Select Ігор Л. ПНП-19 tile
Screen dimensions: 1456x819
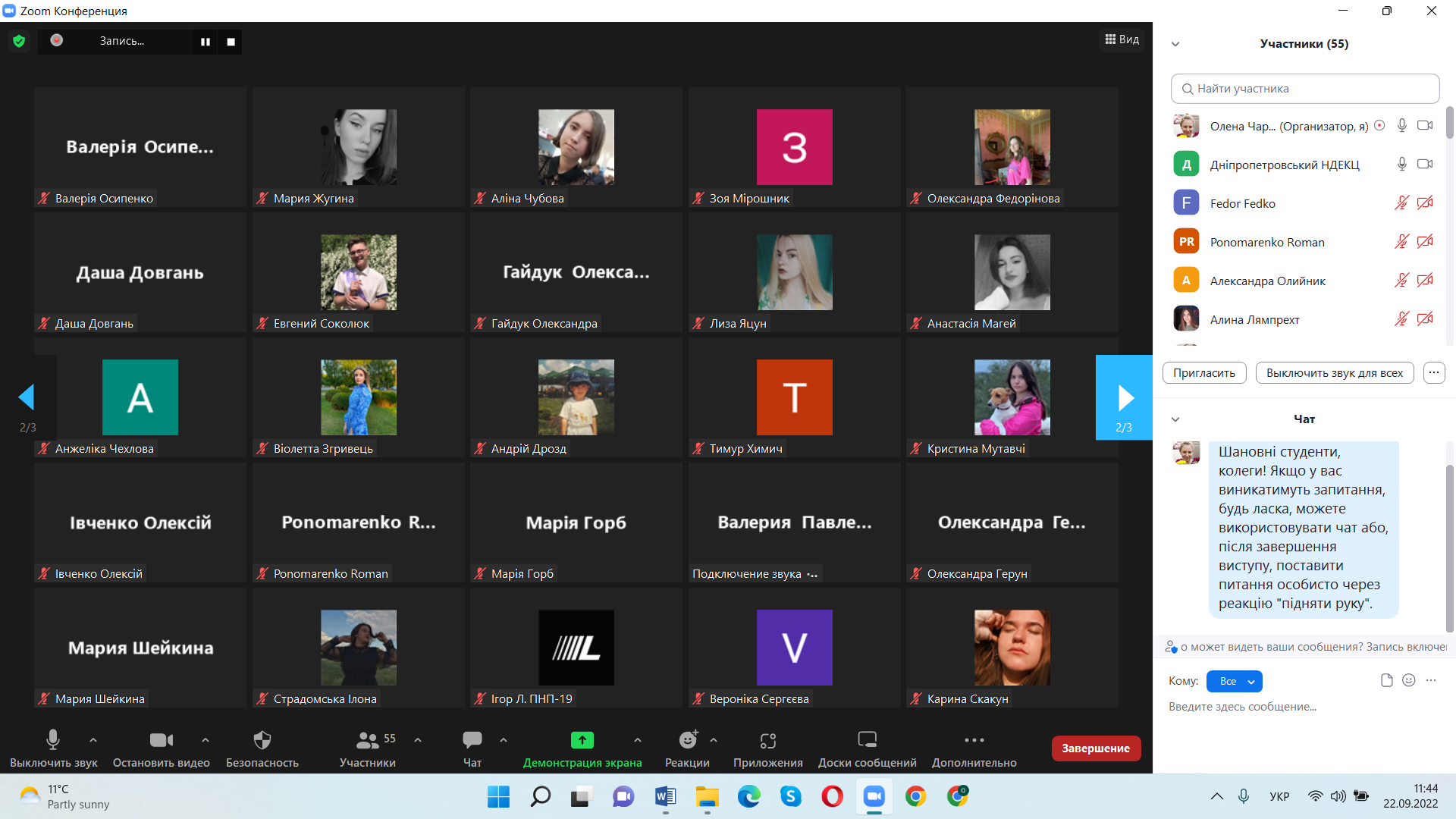tap(576, 648)
